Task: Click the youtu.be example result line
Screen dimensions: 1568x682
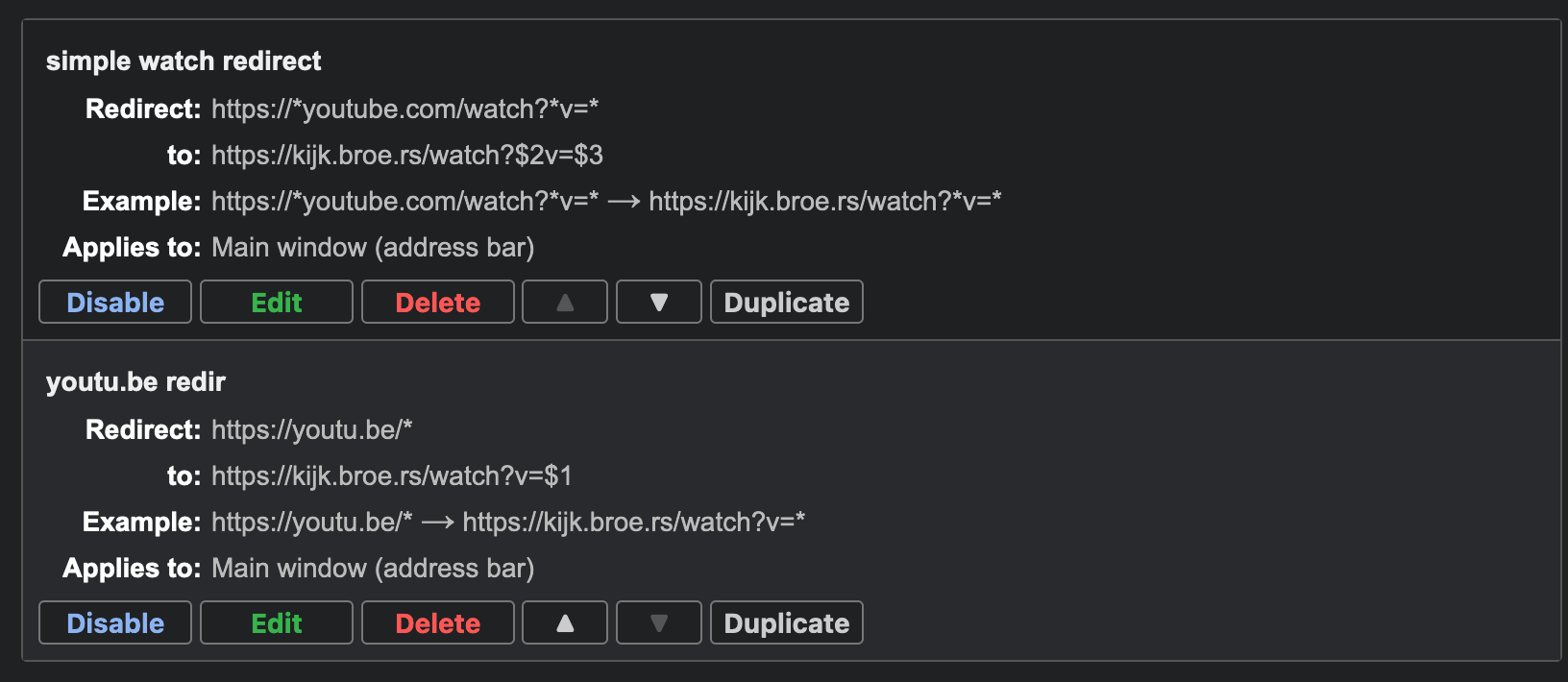Action: point(508,522)
